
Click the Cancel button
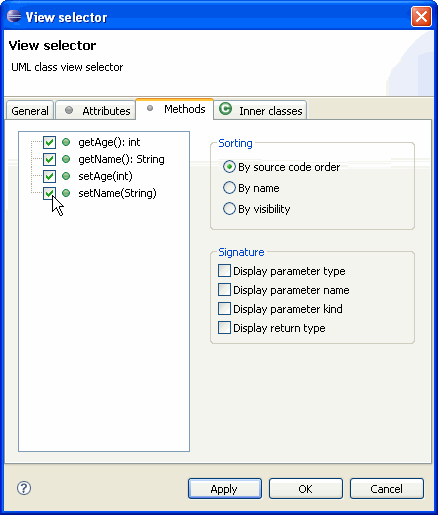pyautogui.click(x=387, y=489)
